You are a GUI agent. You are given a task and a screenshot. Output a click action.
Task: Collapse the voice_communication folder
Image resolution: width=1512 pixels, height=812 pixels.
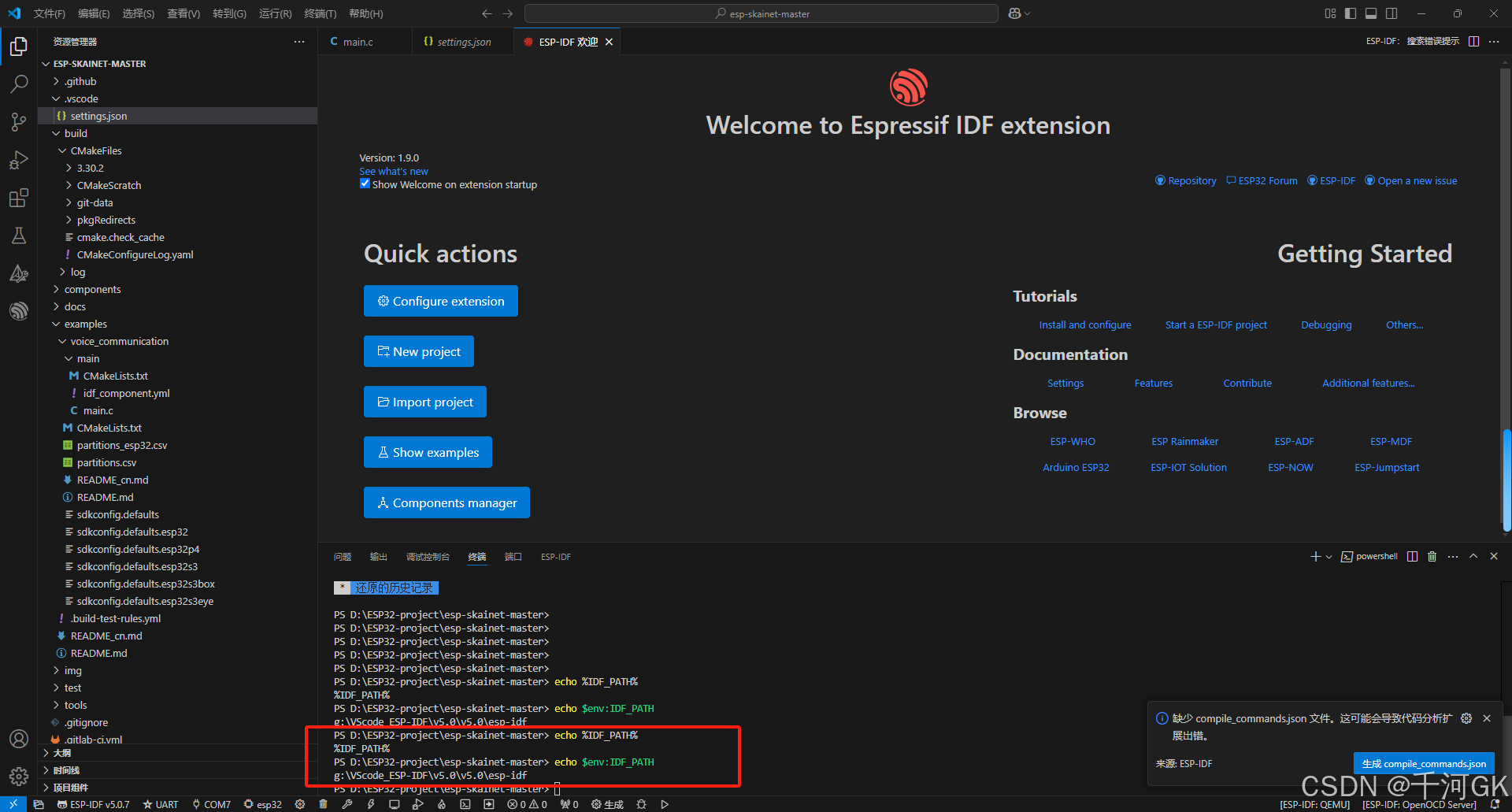(x=178, y=341)
